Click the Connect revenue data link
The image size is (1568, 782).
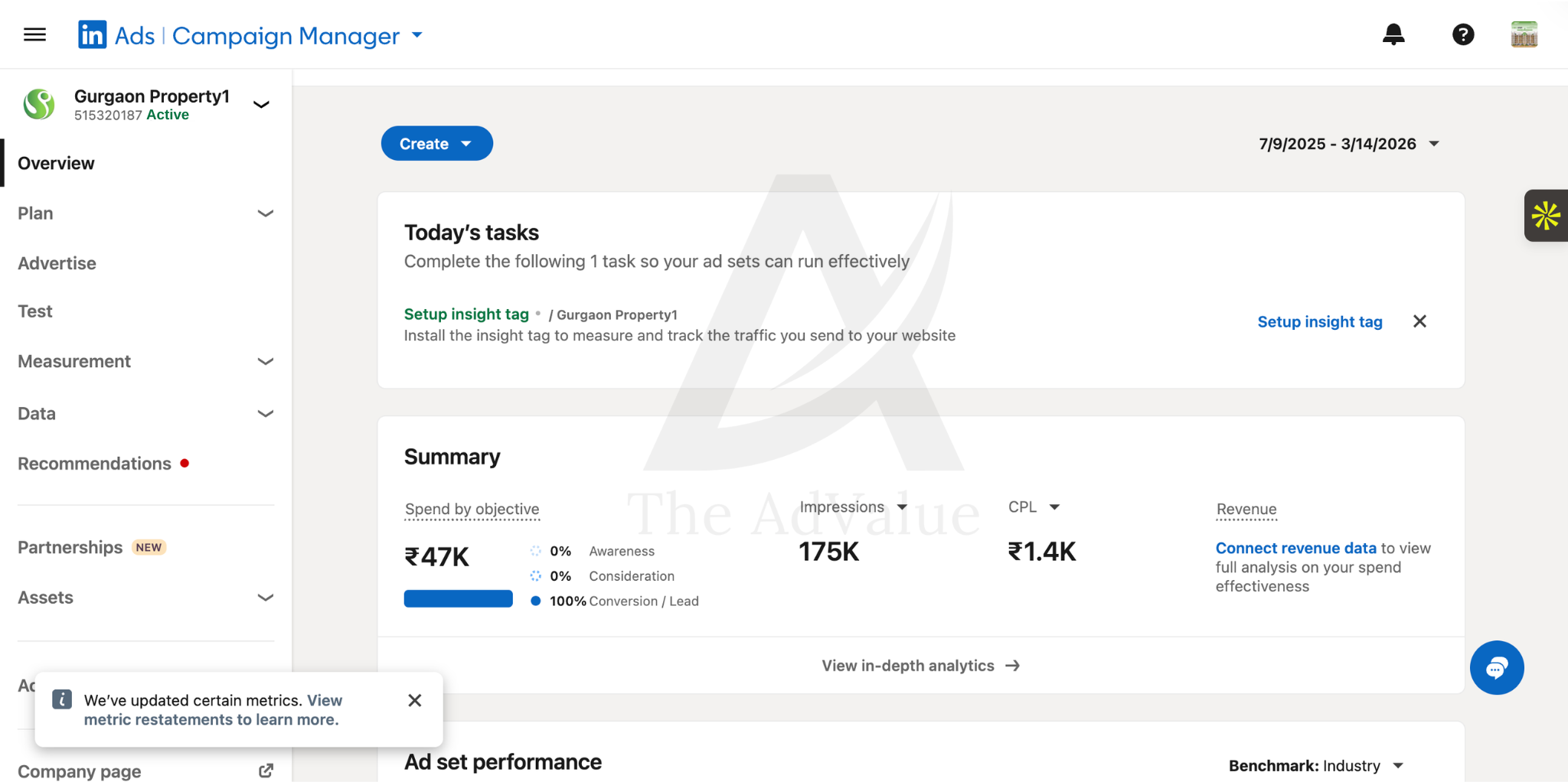pos(1295,548)
